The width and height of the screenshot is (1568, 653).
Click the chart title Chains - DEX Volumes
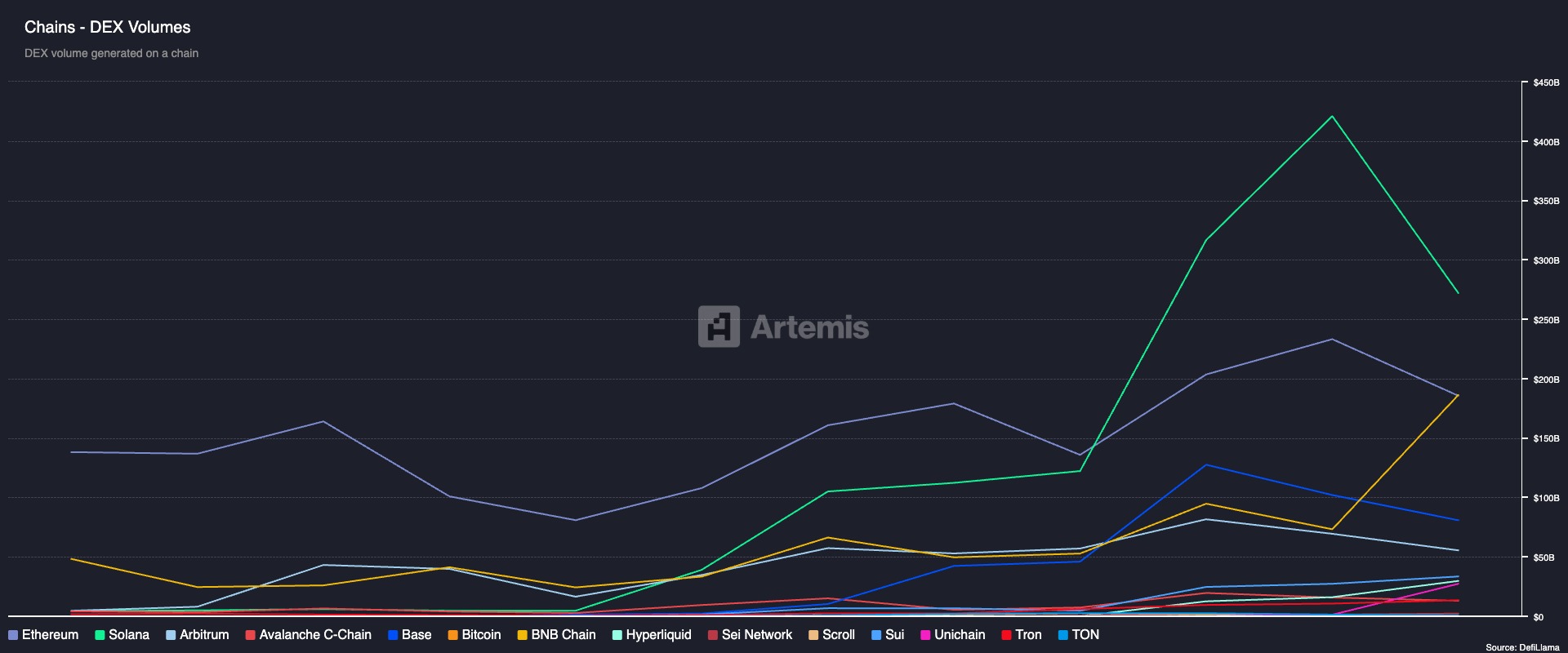click(107, 27)
